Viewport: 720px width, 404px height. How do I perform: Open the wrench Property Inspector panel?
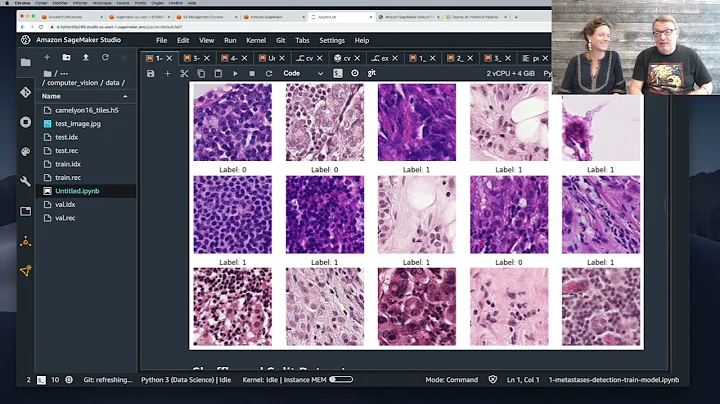click(25, 181)
